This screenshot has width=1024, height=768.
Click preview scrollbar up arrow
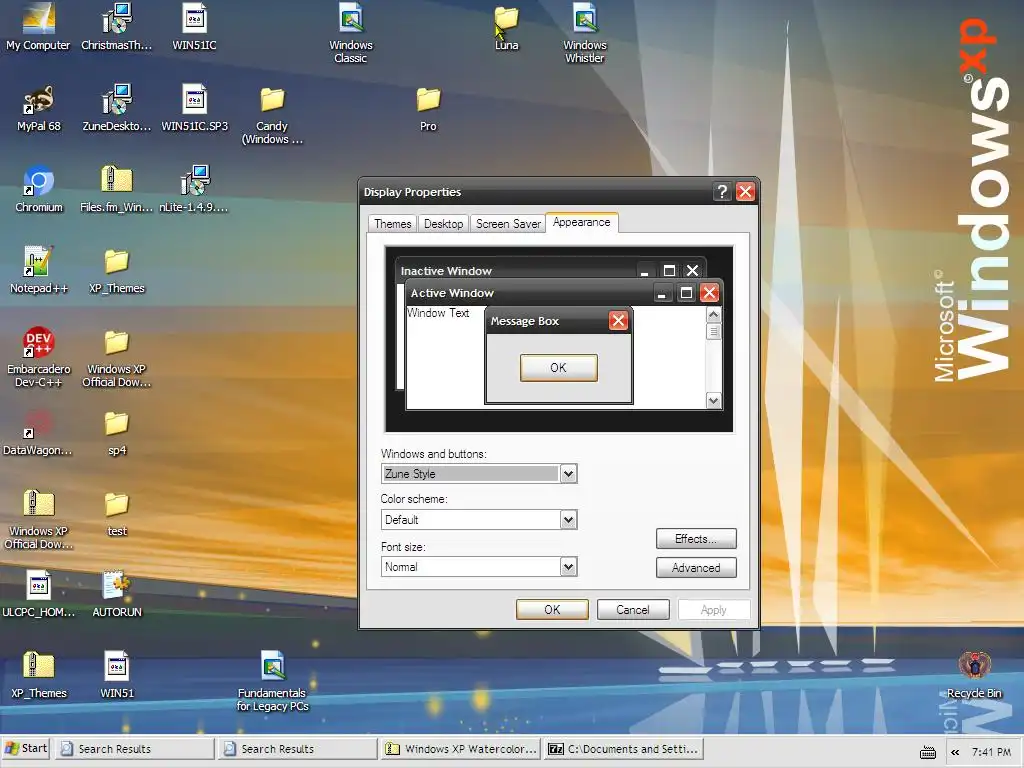[713, 315]
